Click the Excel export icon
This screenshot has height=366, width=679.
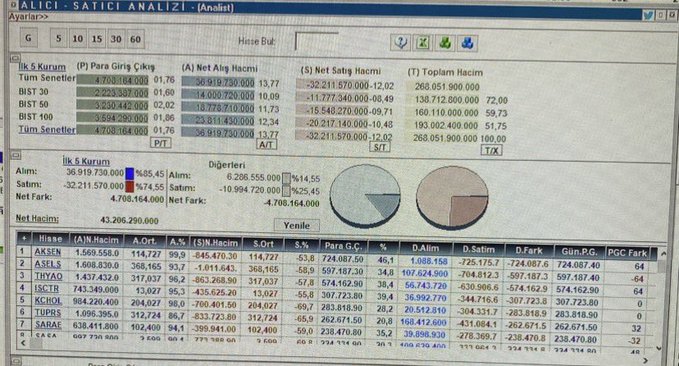[x=423, y=43]
